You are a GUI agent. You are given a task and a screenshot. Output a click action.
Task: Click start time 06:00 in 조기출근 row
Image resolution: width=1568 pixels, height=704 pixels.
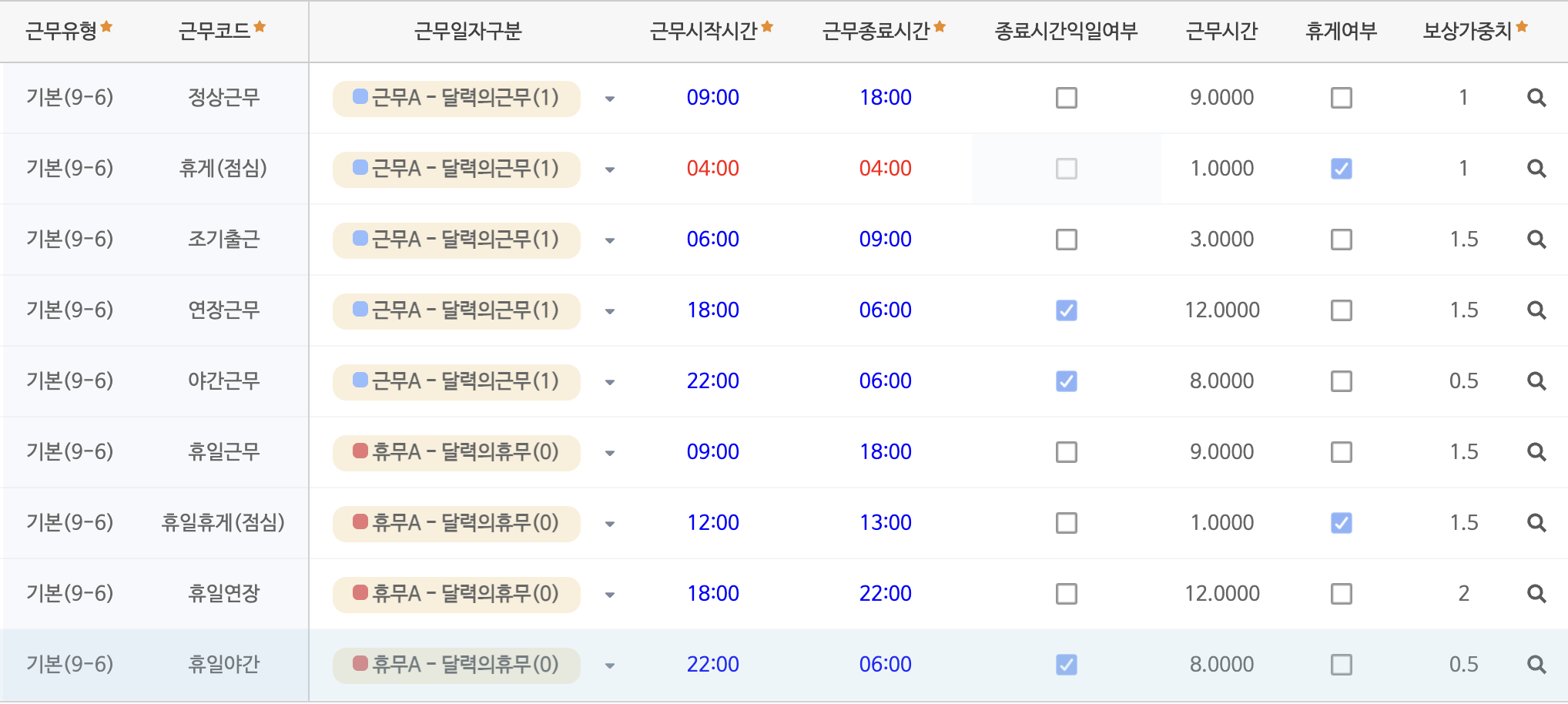713,240
